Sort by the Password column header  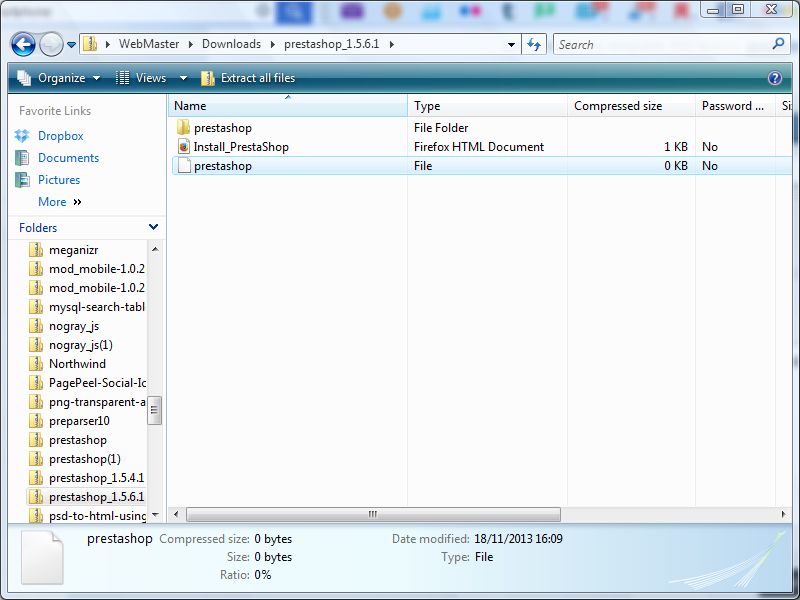tap(735, 106)
